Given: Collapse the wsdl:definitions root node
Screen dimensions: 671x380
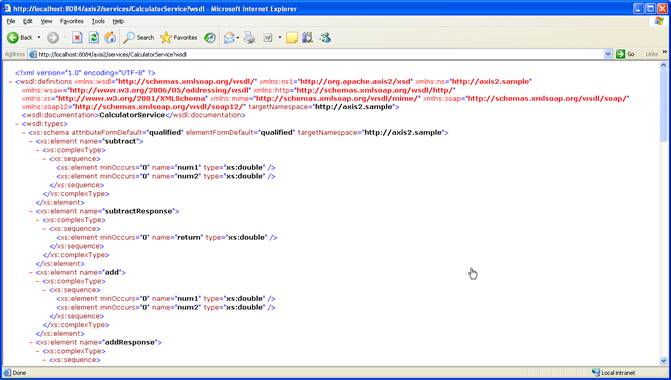Looking at the screenshot, I should (10, 81).
